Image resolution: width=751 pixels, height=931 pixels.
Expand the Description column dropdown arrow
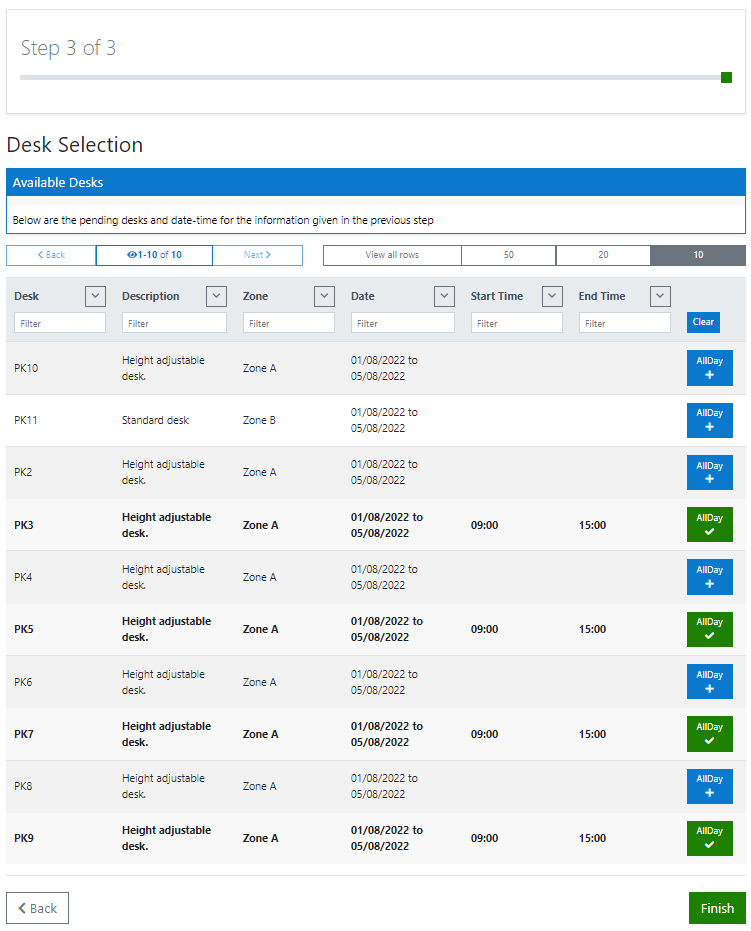pos(216,296)
